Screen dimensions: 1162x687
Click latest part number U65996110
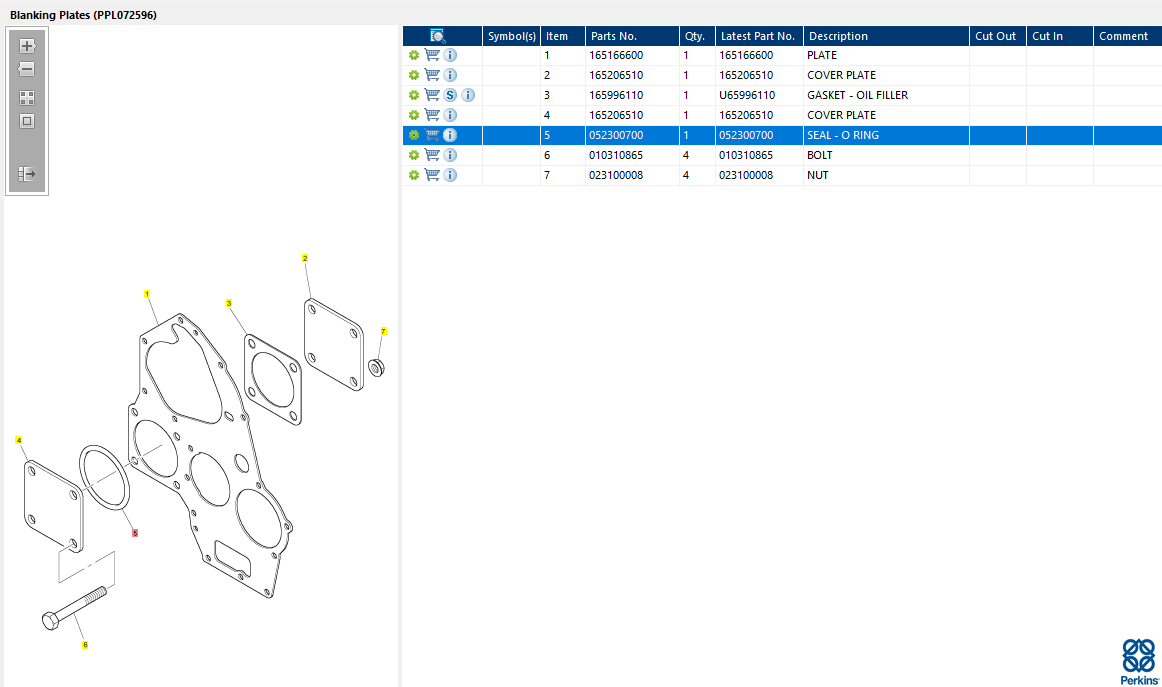tap(747, 95)
